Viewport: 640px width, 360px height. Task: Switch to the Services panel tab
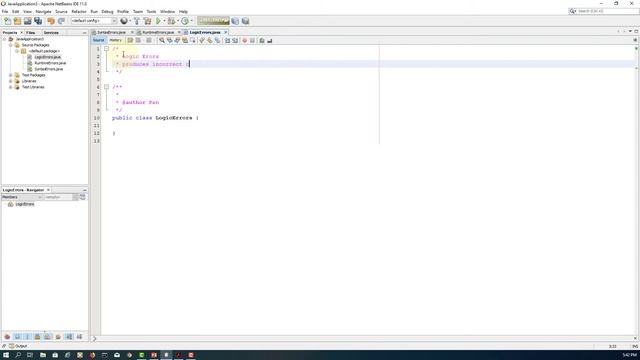tap(51, 33)
